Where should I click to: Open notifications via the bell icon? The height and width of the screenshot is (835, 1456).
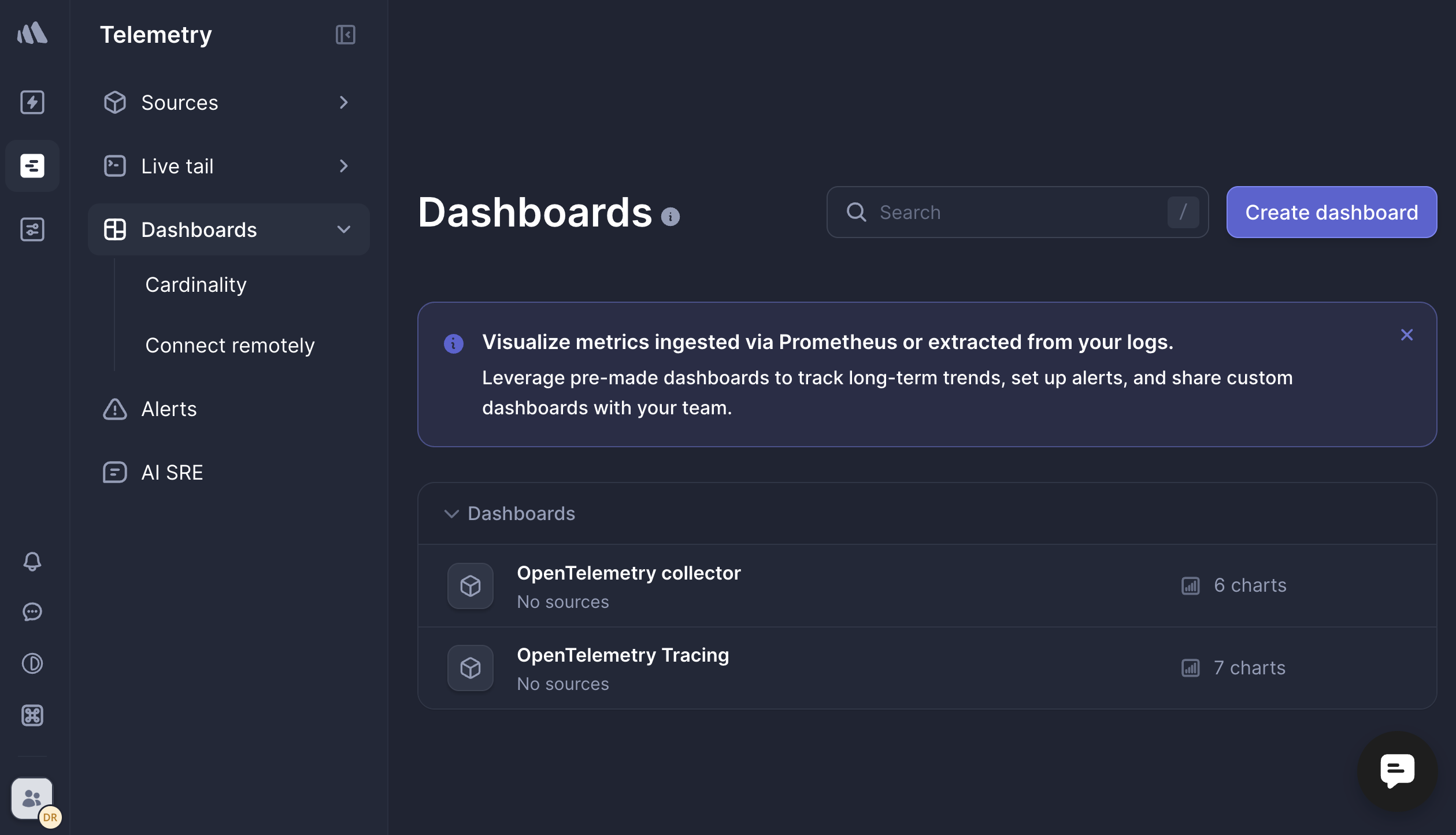coord(32,561)
